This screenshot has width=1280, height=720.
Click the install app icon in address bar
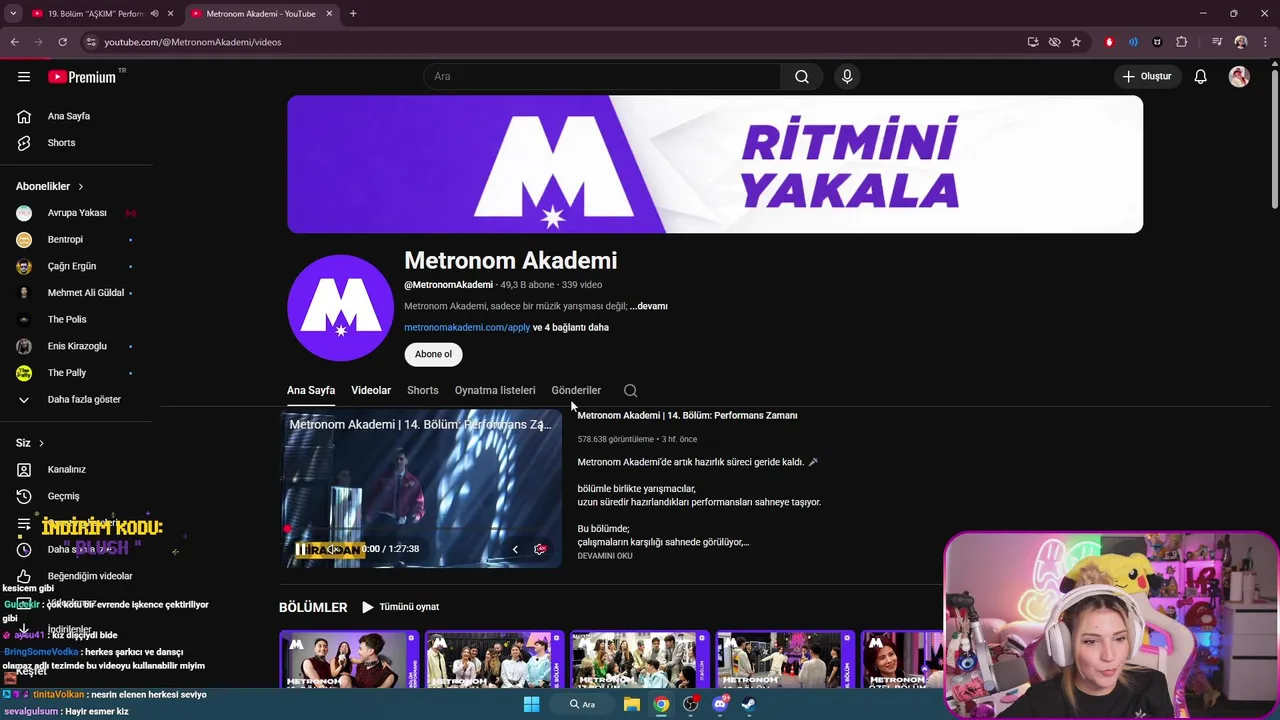(x=1033, y=42)
